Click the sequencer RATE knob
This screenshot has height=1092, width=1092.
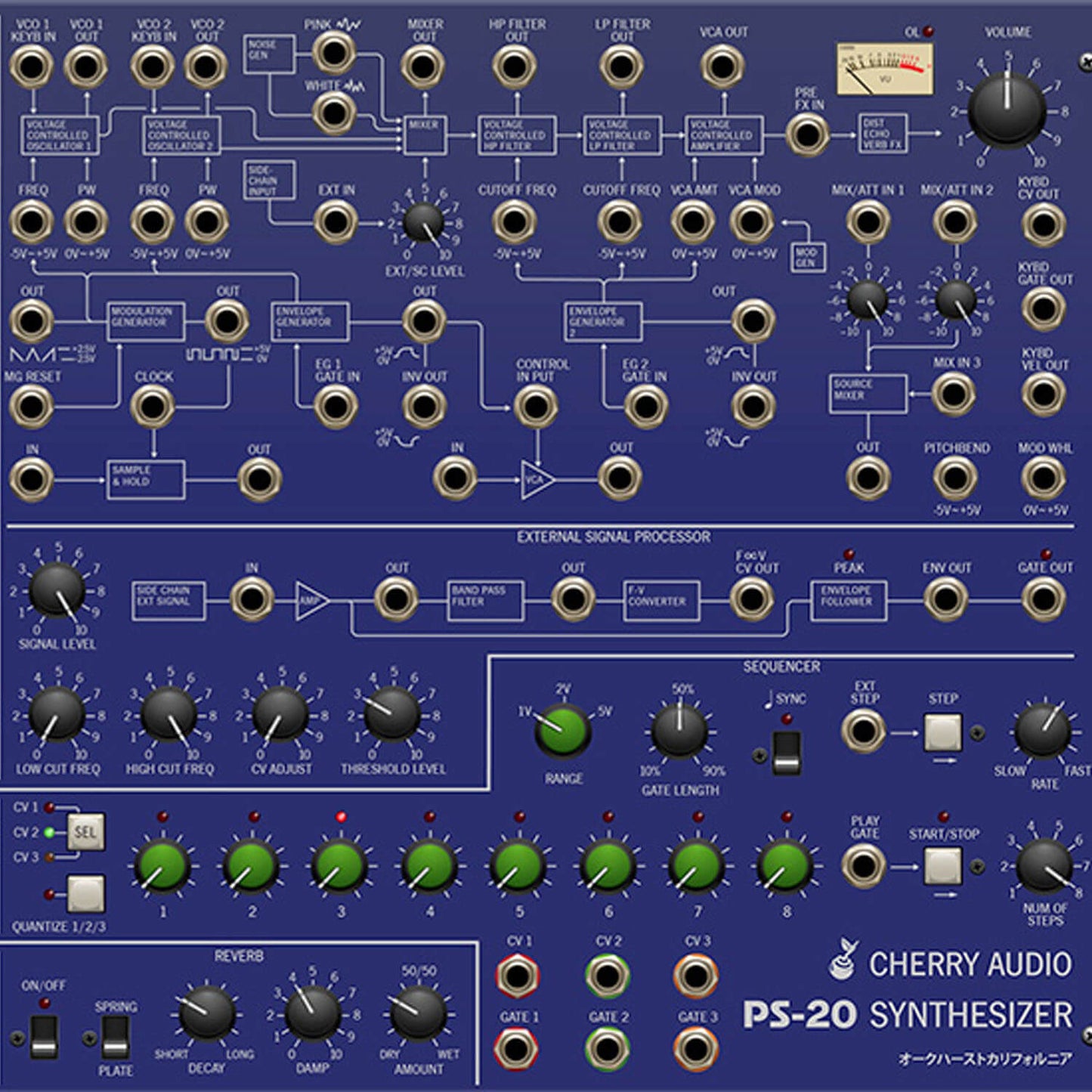[x=1044, y=731]
